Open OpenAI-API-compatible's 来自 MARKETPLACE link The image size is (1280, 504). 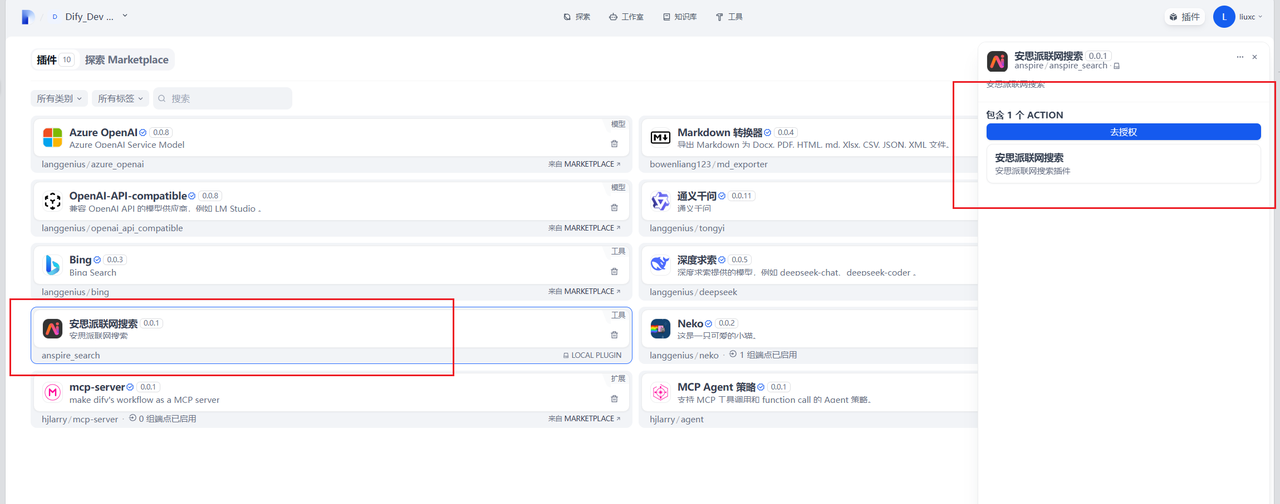584,228
